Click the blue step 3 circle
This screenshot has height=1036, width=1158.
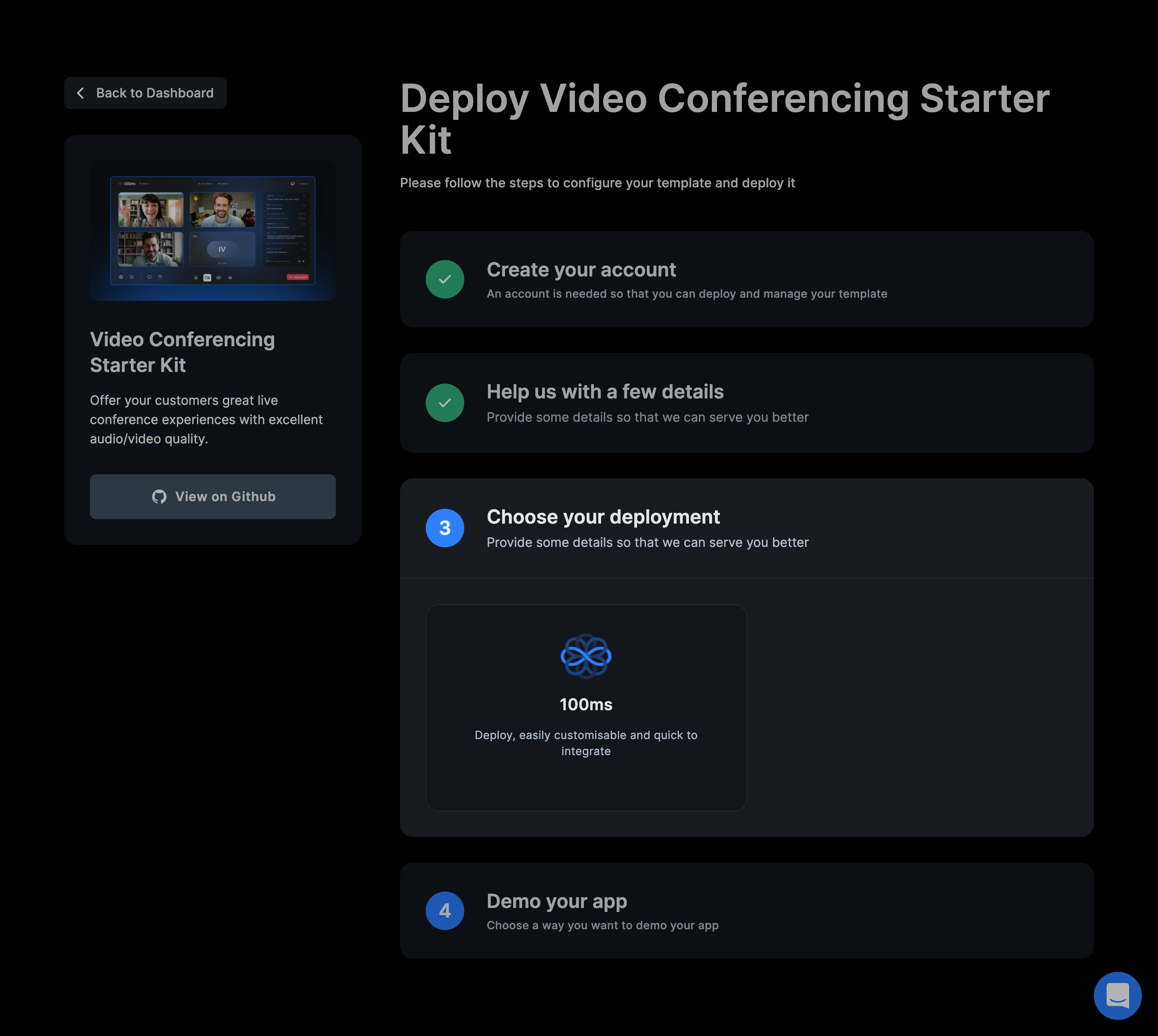tap(445, 528)
